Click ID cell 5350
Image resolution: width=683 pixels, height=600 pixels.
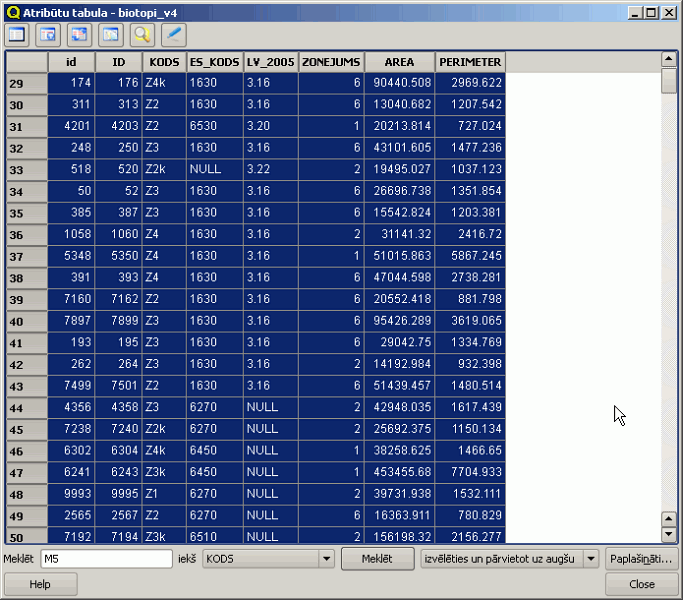118,256
